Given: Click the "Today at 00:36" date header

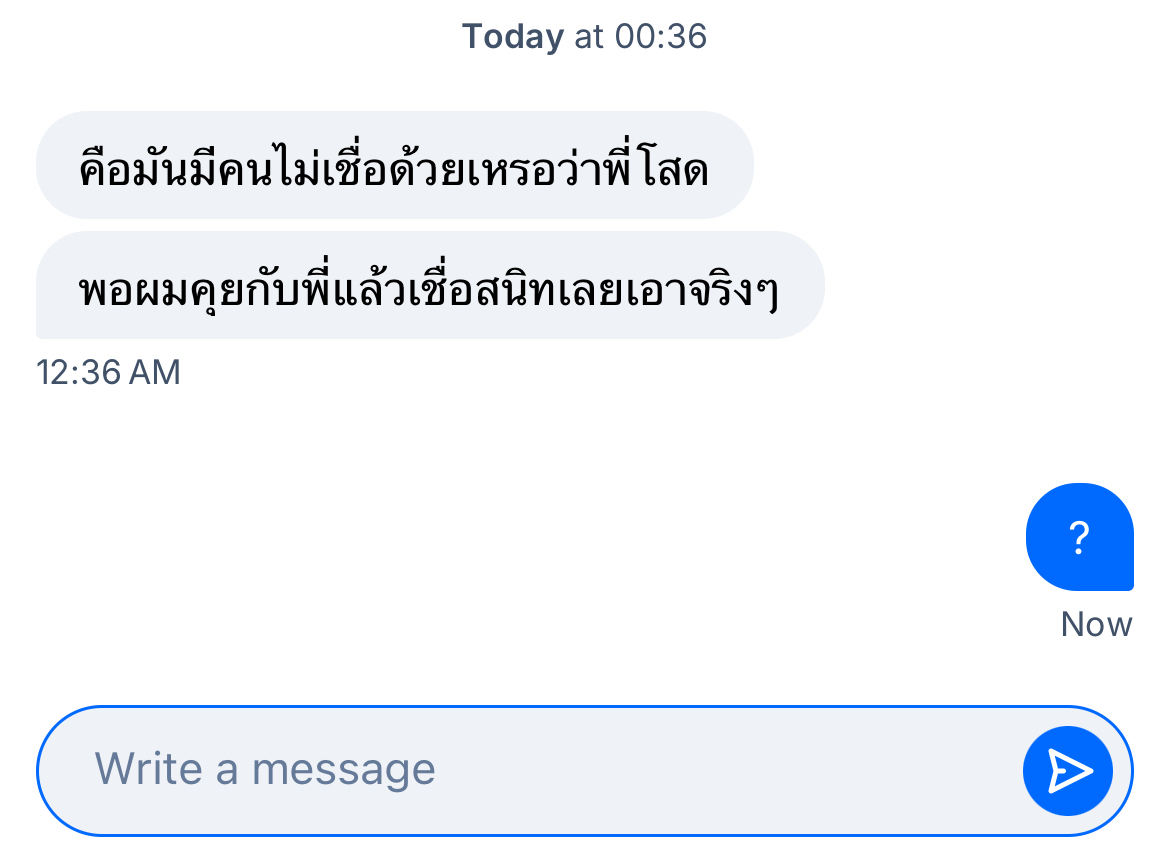Looking at the screenshot, I should (584, 37).
